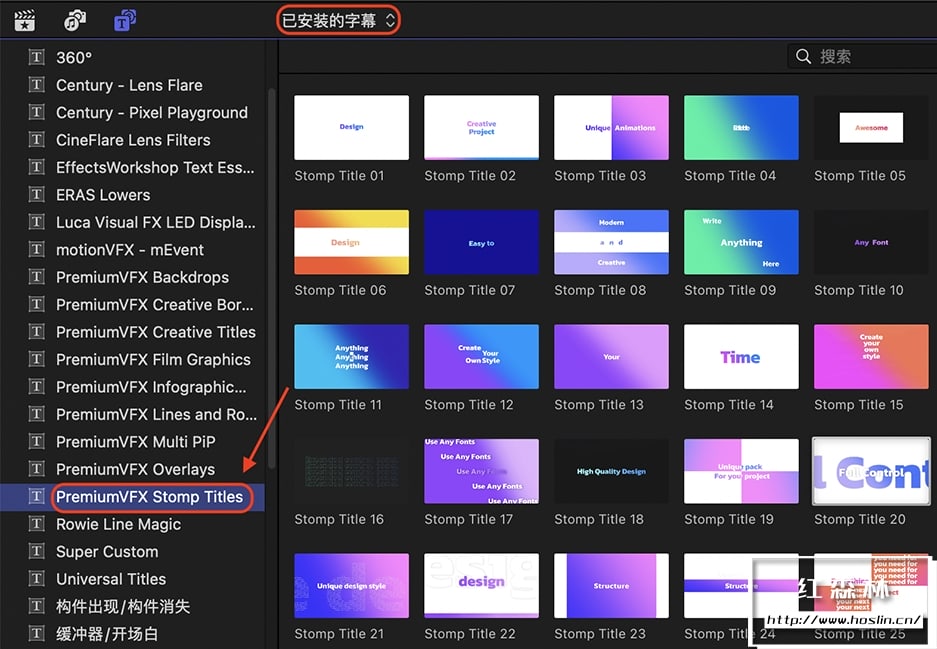Click the title icon beside Century - Lens Flare

click(37, 85)
